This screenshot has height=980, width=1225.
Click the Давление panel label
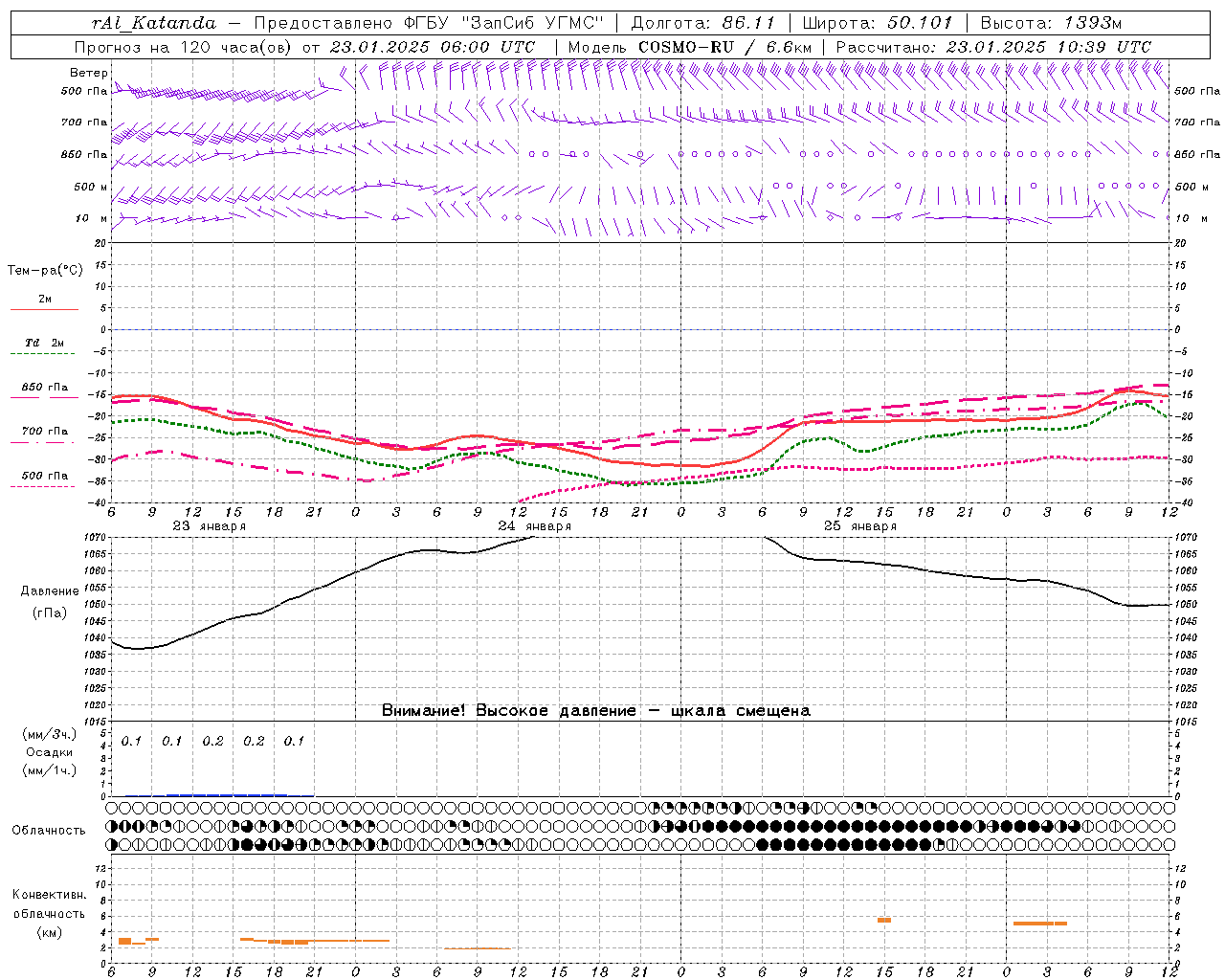49,591
